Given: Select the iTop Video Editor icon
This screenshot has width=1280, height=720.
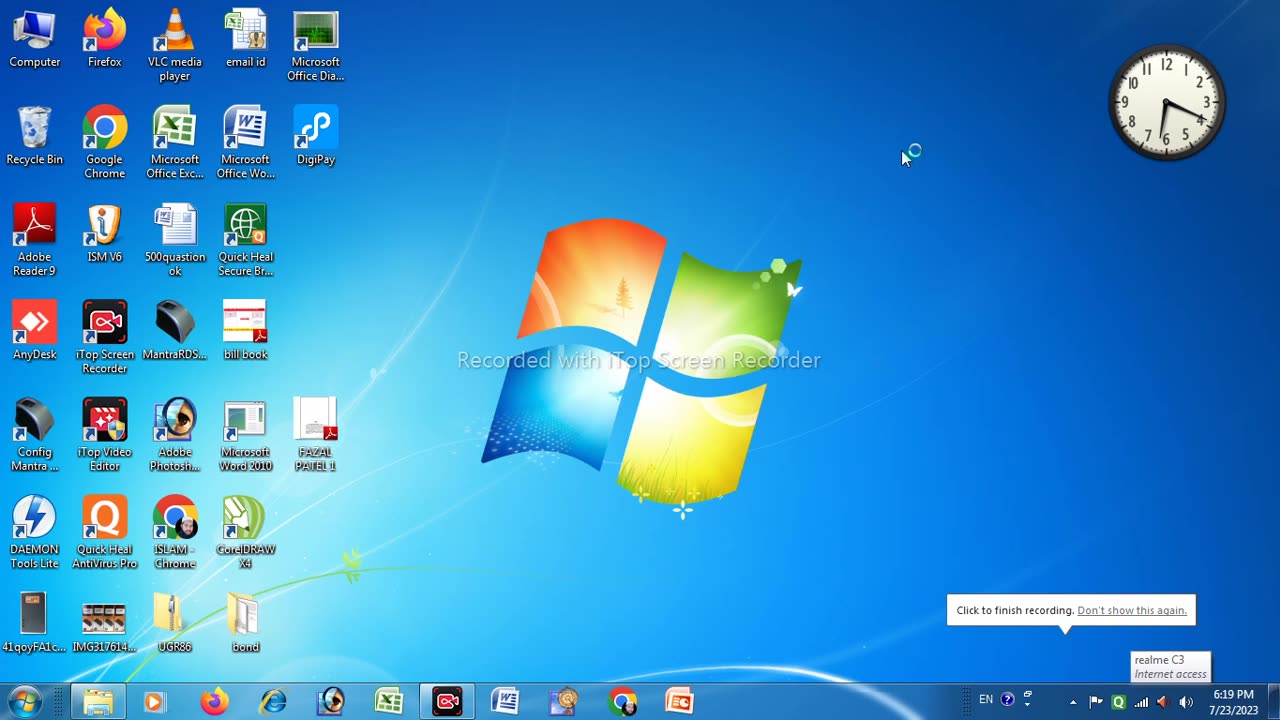Looking at the screenshot, I should point(104,436).
